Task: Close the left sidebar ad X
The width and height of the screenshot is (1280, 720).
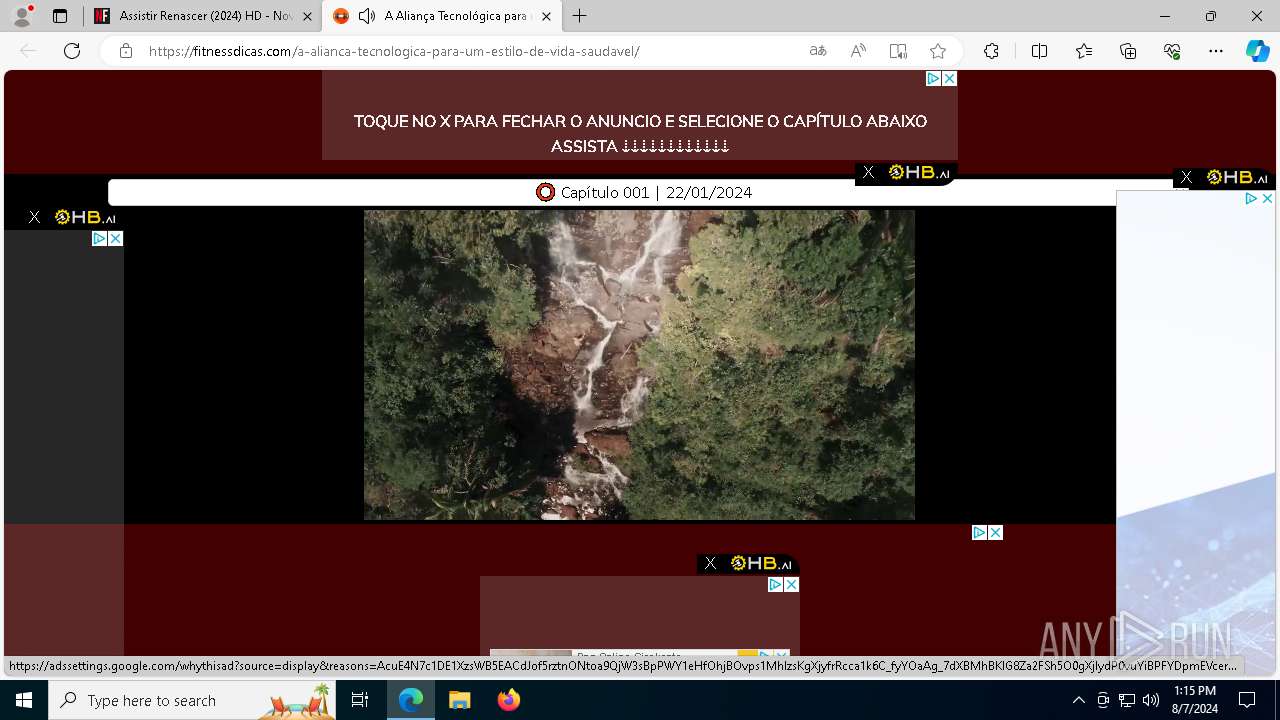Action: [116, 238]
